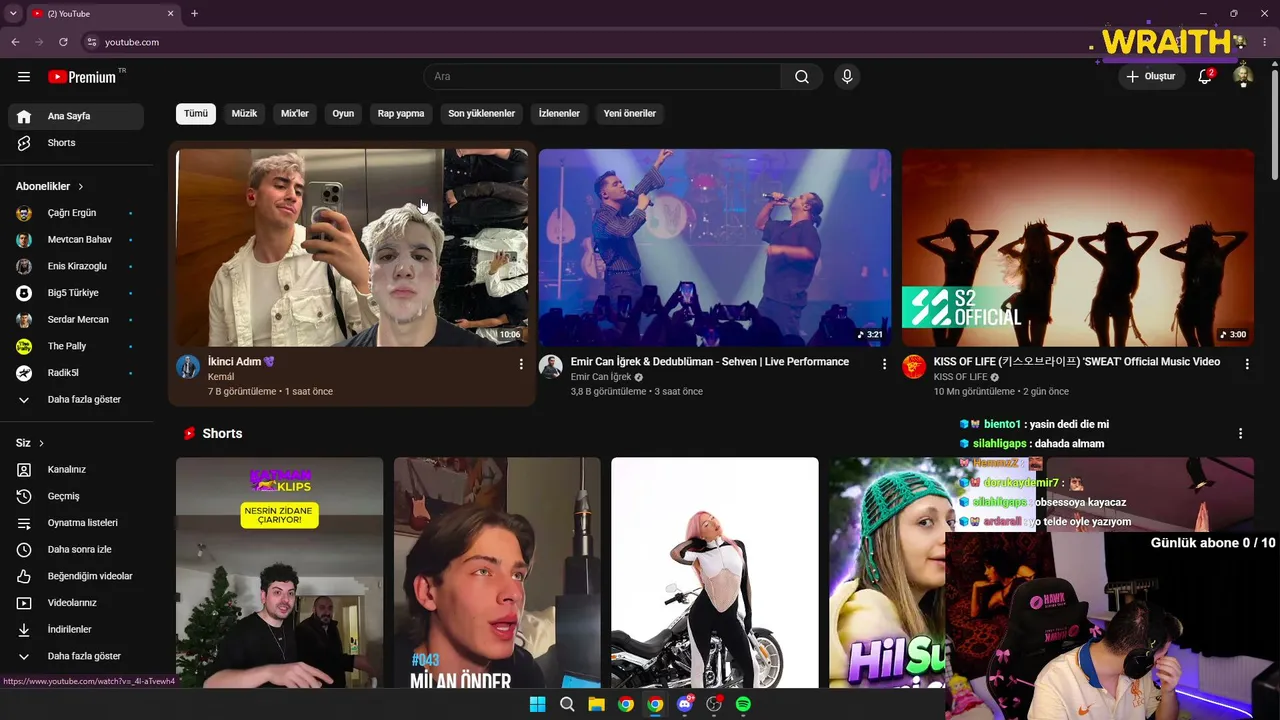Go to Ana Sayfa in sidebar
This screenshot has height=720, width=1280.
pyautogui.click(x=76, y=116)
